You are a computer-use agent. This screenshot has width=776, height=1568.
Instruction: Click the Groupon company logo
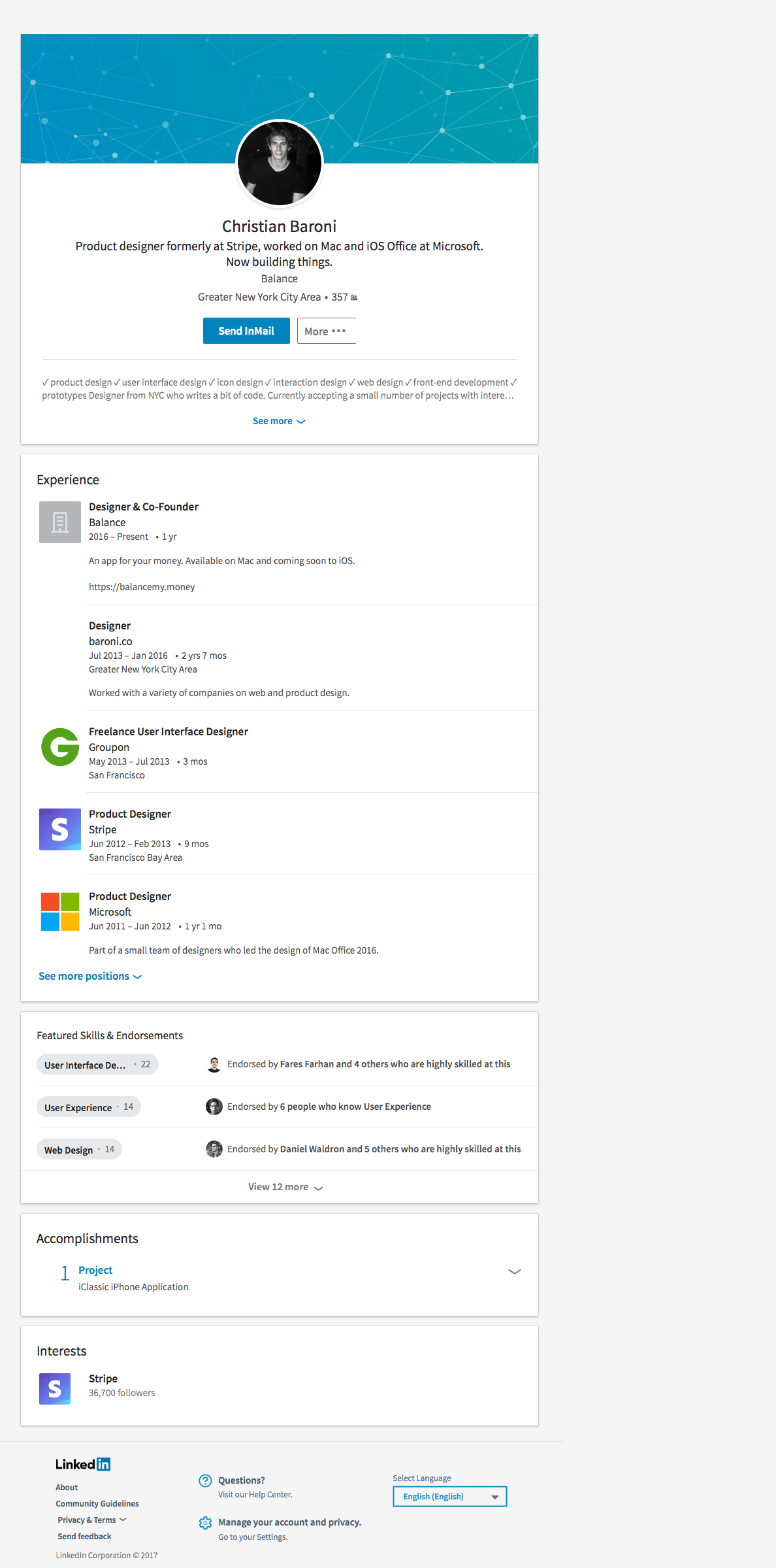(60, 747)
